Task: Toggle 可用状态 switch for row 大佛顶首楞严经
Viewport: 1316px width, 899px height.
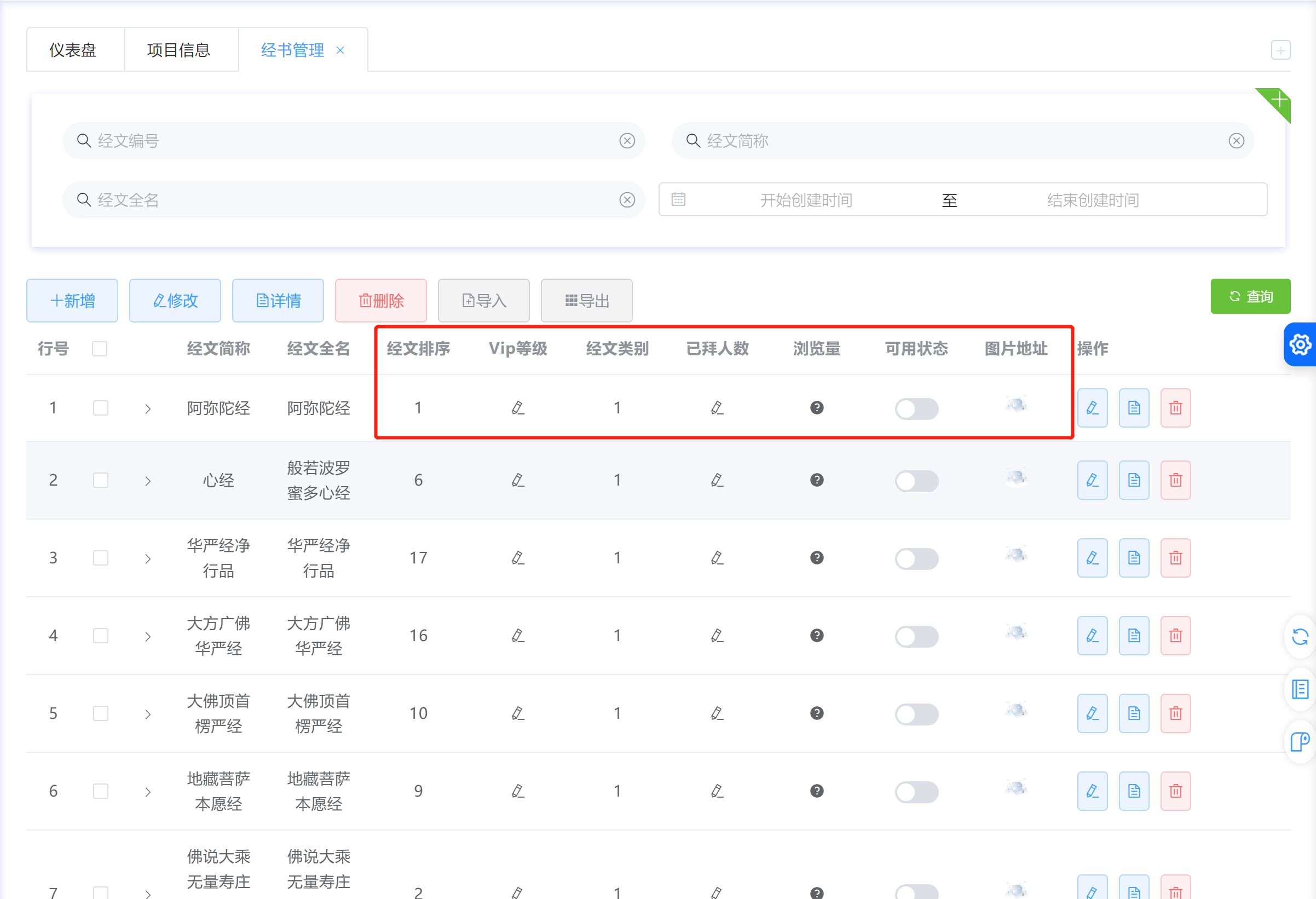Action: pos(916,714)
